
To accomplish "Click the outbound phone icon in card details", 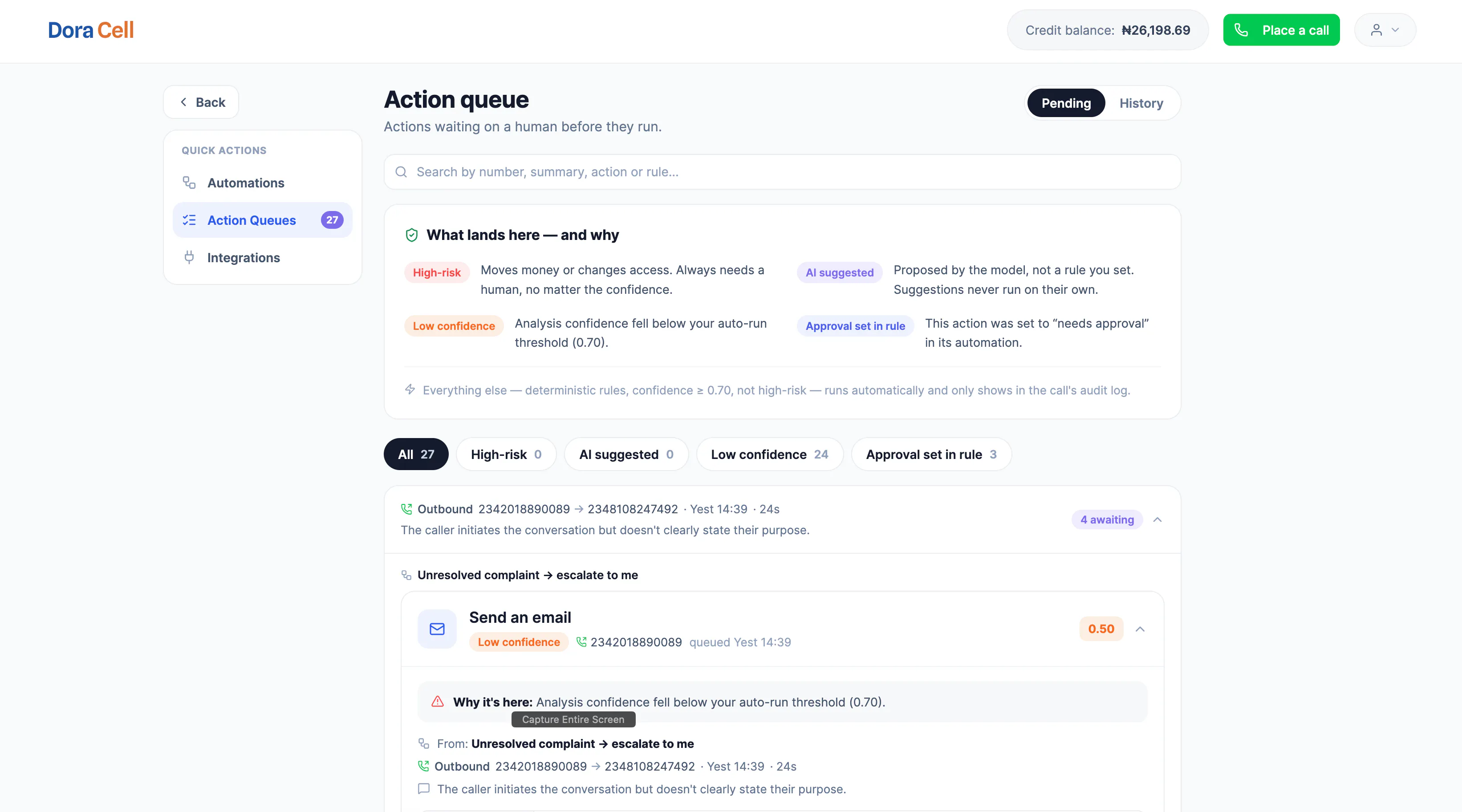I will (423, 766).
